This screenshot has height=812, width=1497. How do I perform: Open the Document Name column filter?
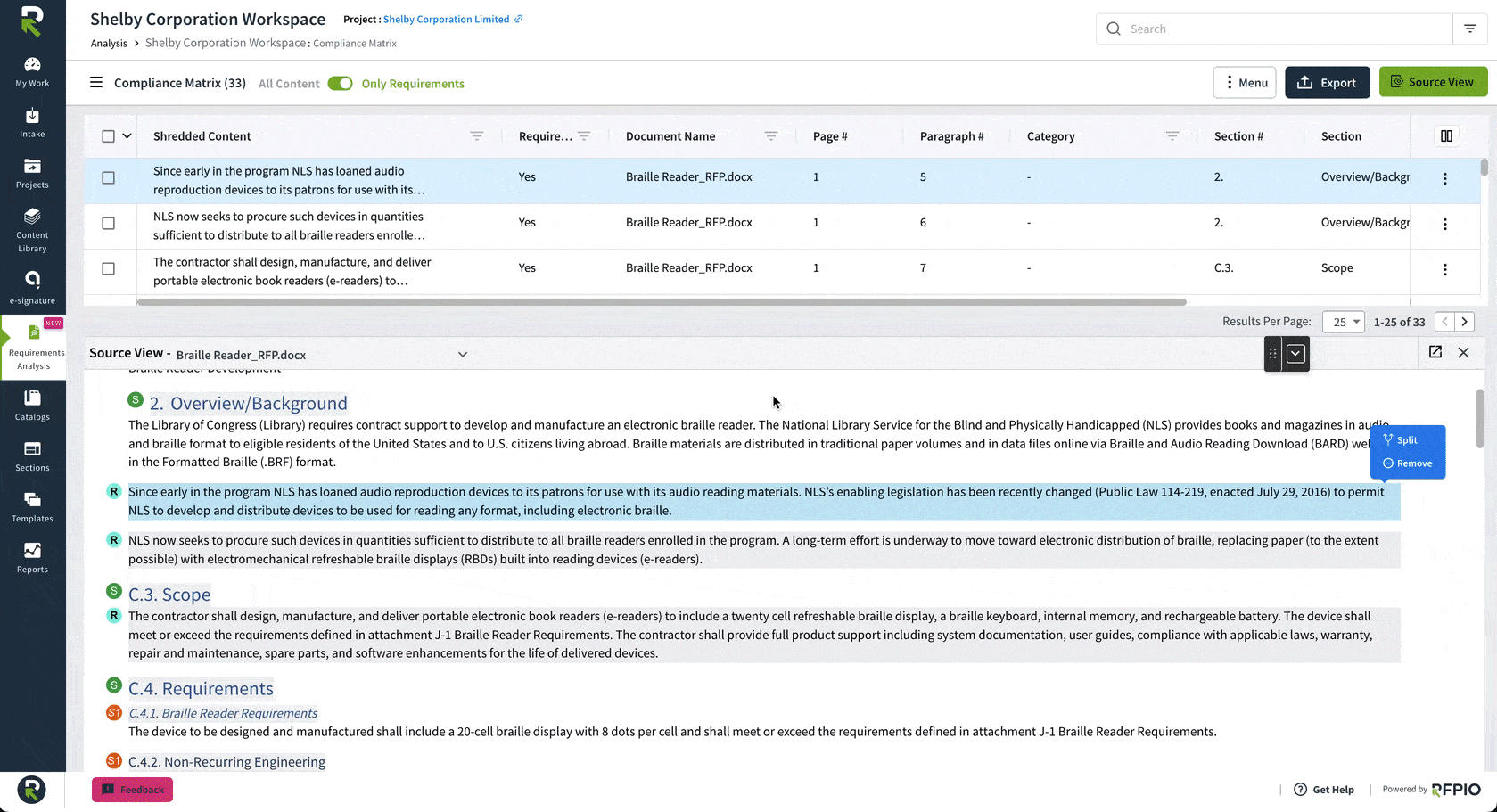[771, 136]
